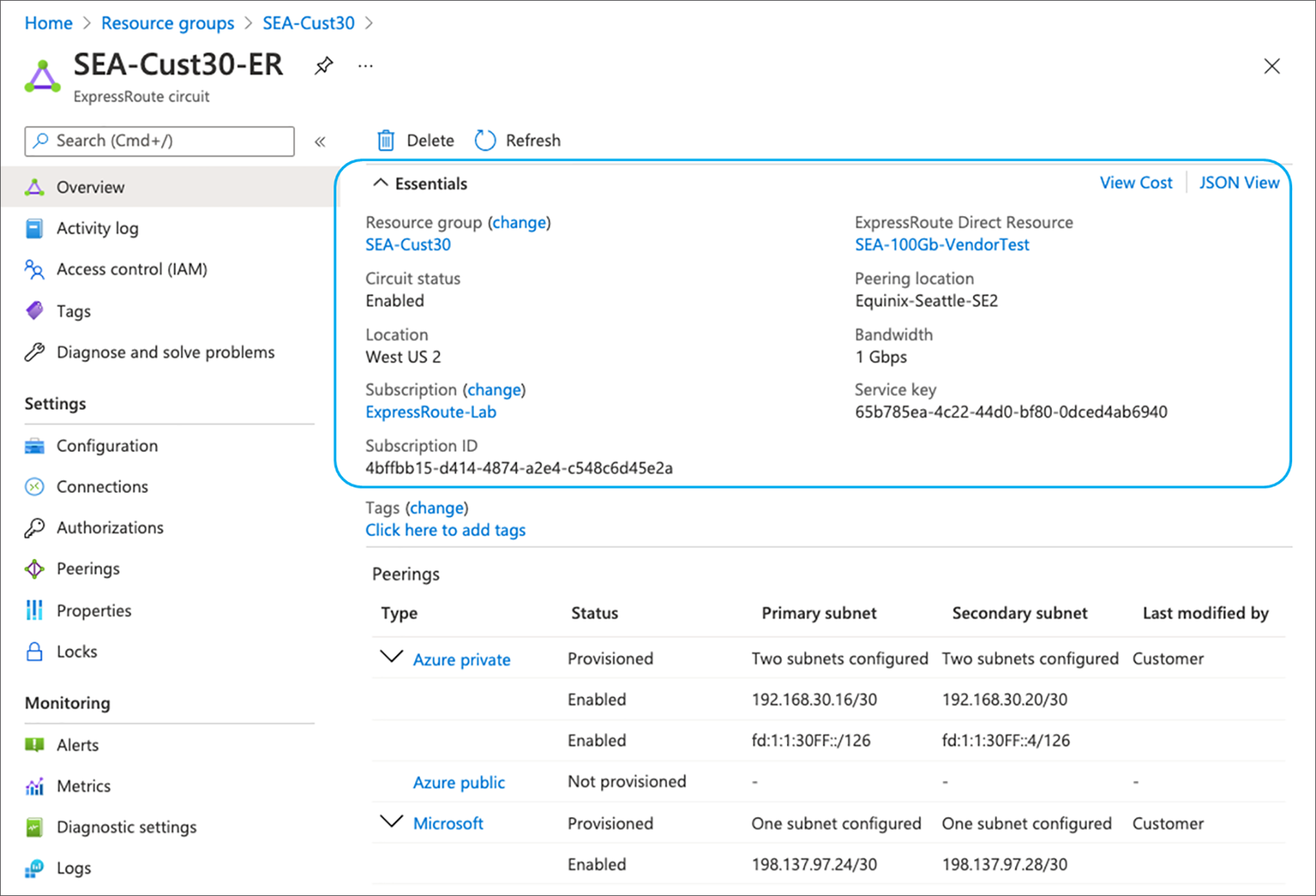Click the 198.137.97.24/30 primary subnet cell
Image resolution: width=1316 pixels, height=896 pixels.
point(813,864)
